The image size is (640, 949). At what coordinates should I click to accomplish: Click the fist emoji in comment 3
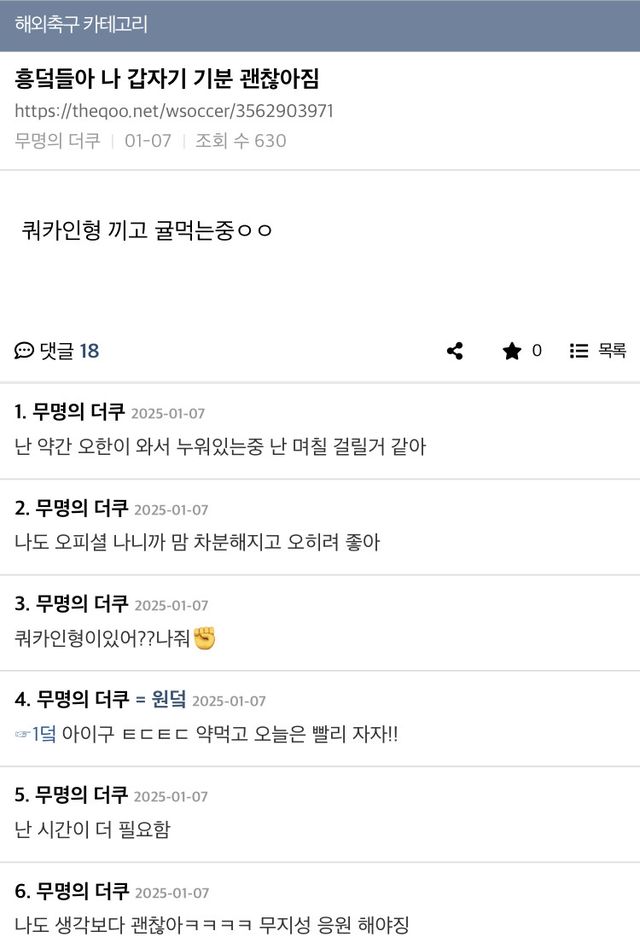205,638
